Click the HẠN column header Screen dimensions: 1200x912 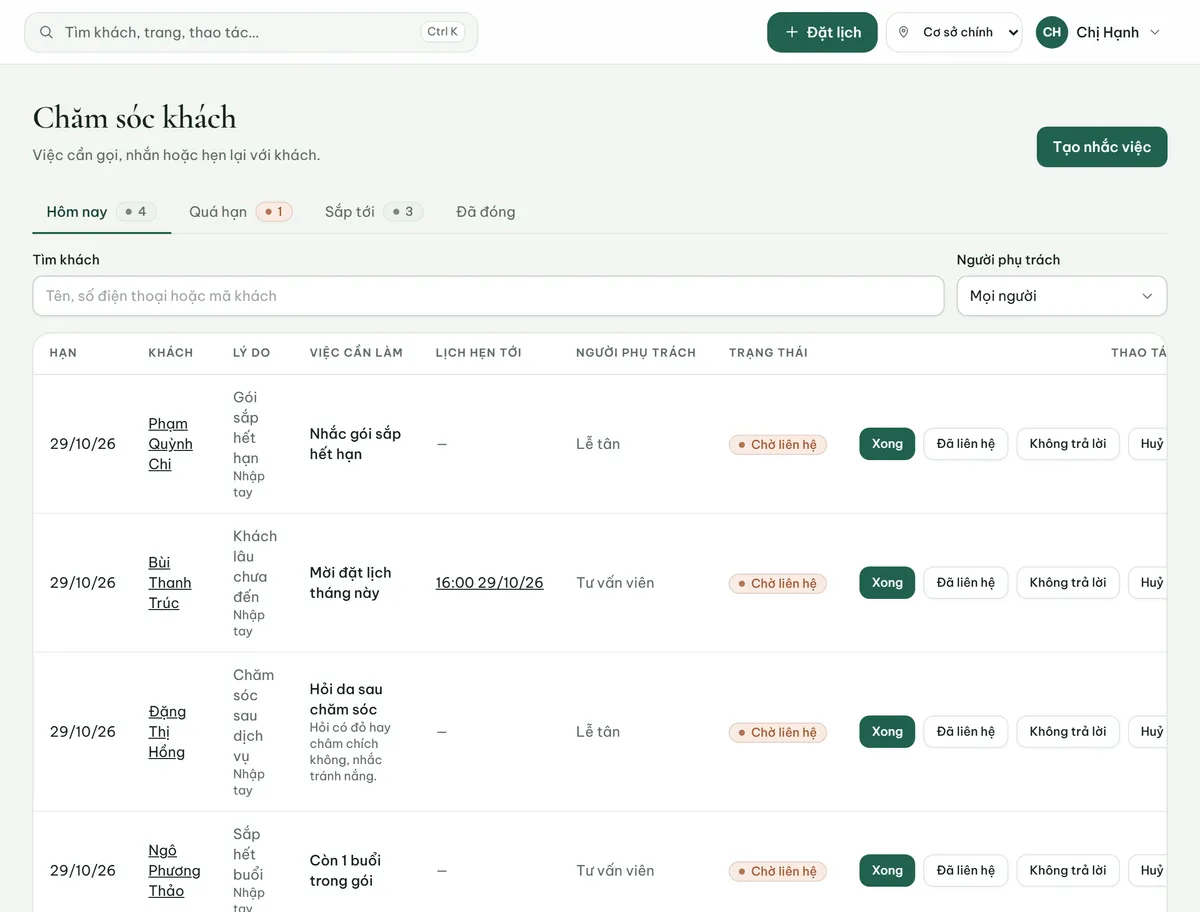click(63, 353)
